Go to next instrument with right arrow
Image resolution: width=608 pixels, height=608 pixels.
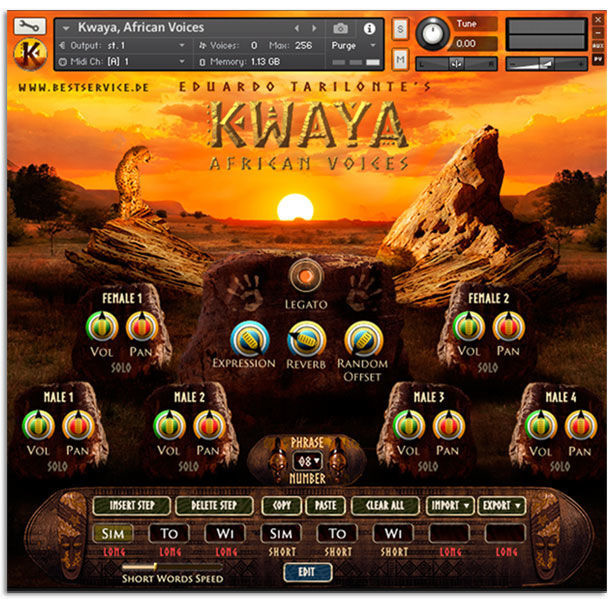[314, 28]
